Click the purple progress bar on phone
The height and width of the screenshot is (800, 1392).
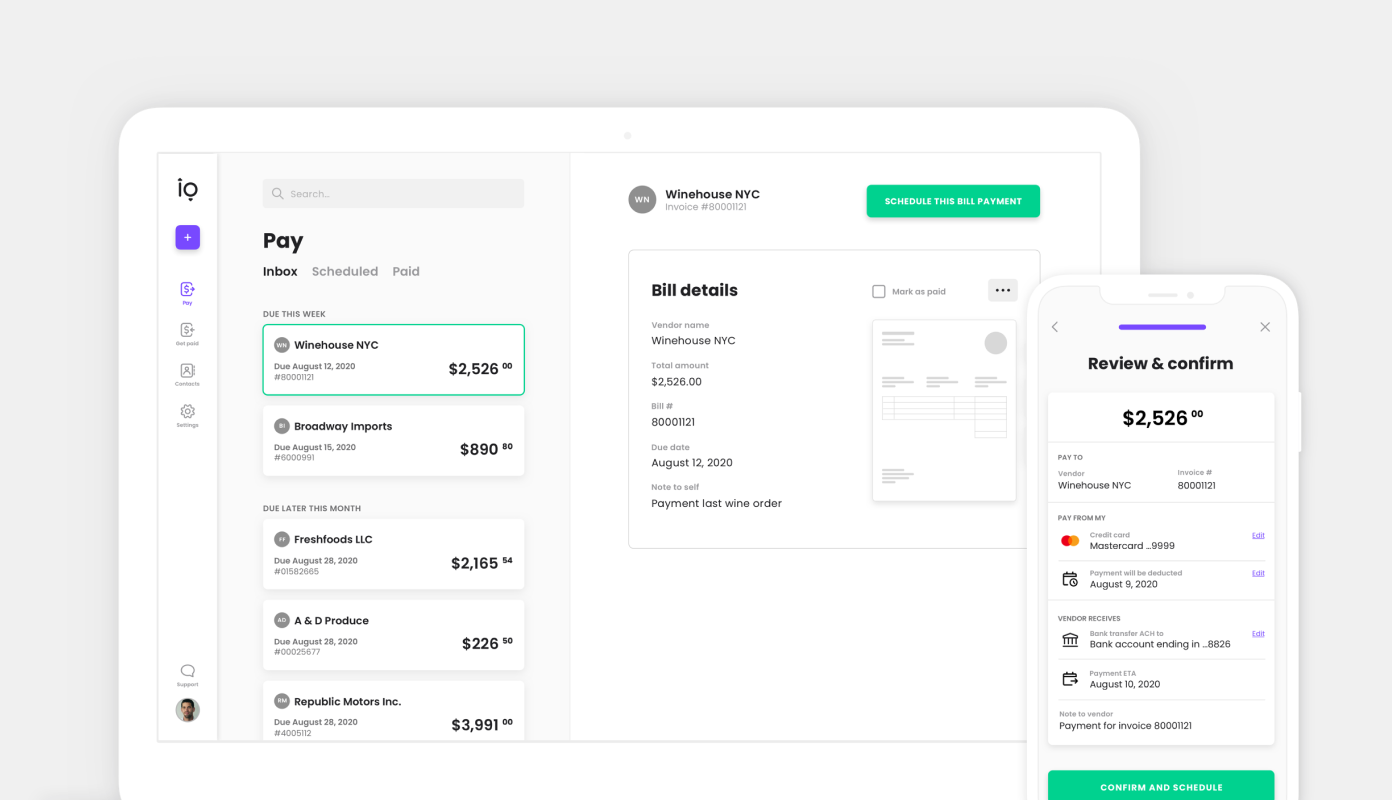pyautogui.click(x=1162, y=327)
